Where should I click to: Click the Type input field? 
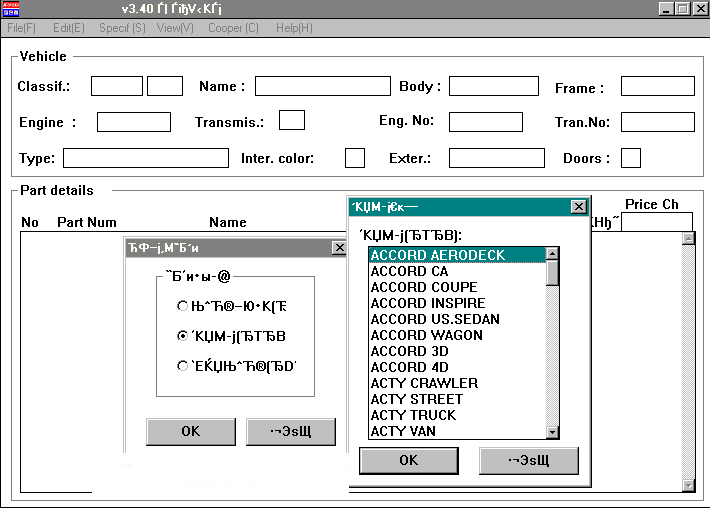click(x=146, y=158)
